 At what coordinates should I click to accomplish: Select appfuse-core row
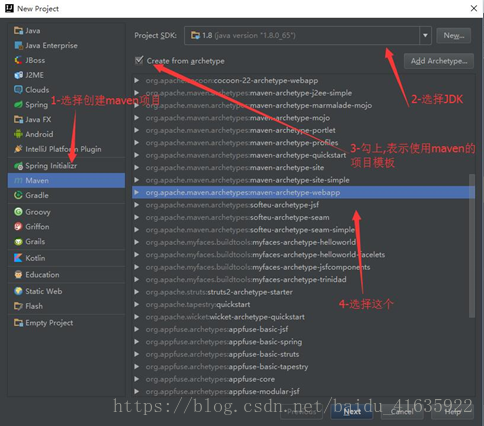[x=303, y=379]
